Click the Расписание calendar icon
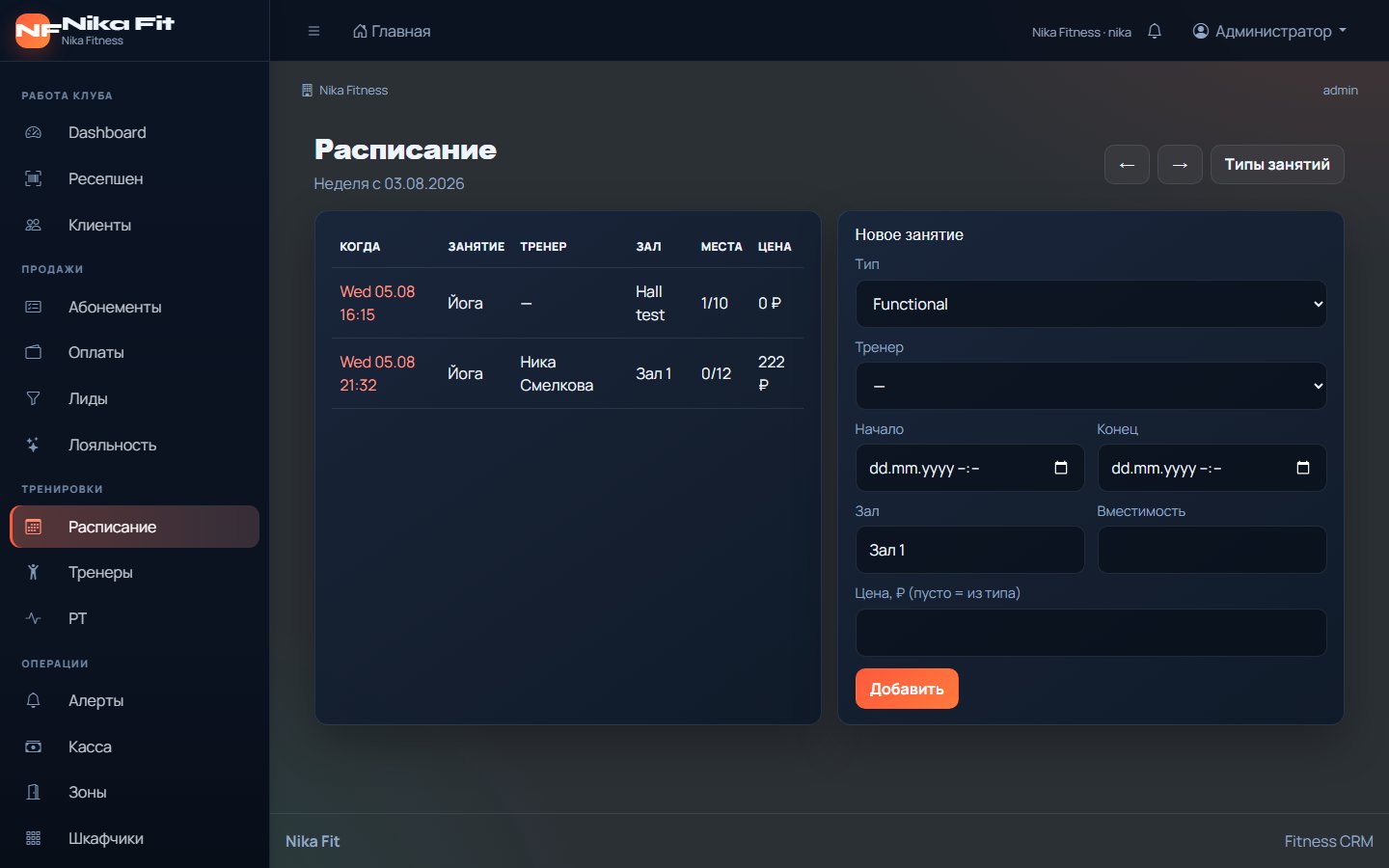The width and height of the screenshot is (1389, 868). tap(33, 527)
